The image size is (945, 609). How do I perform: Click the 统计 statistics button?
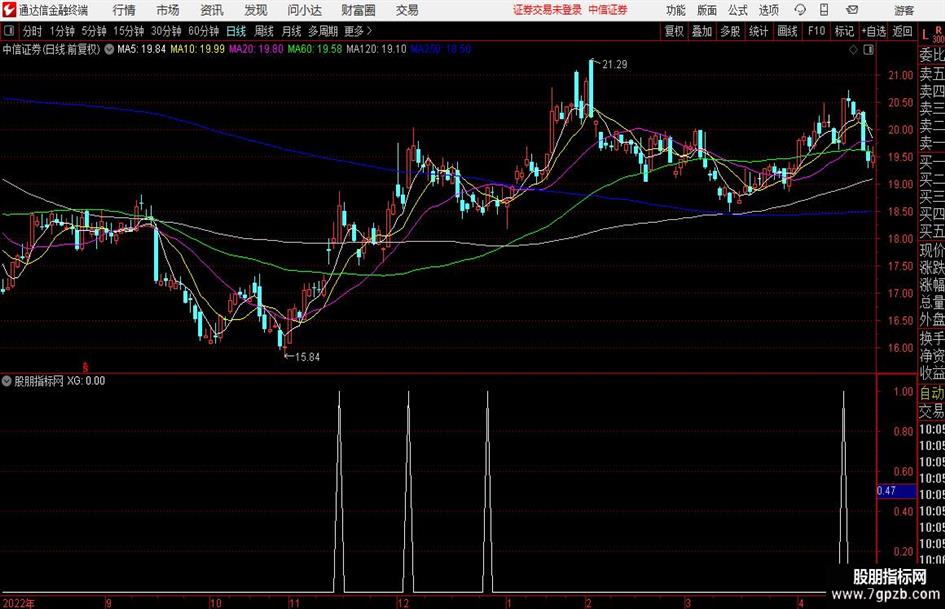759,31
